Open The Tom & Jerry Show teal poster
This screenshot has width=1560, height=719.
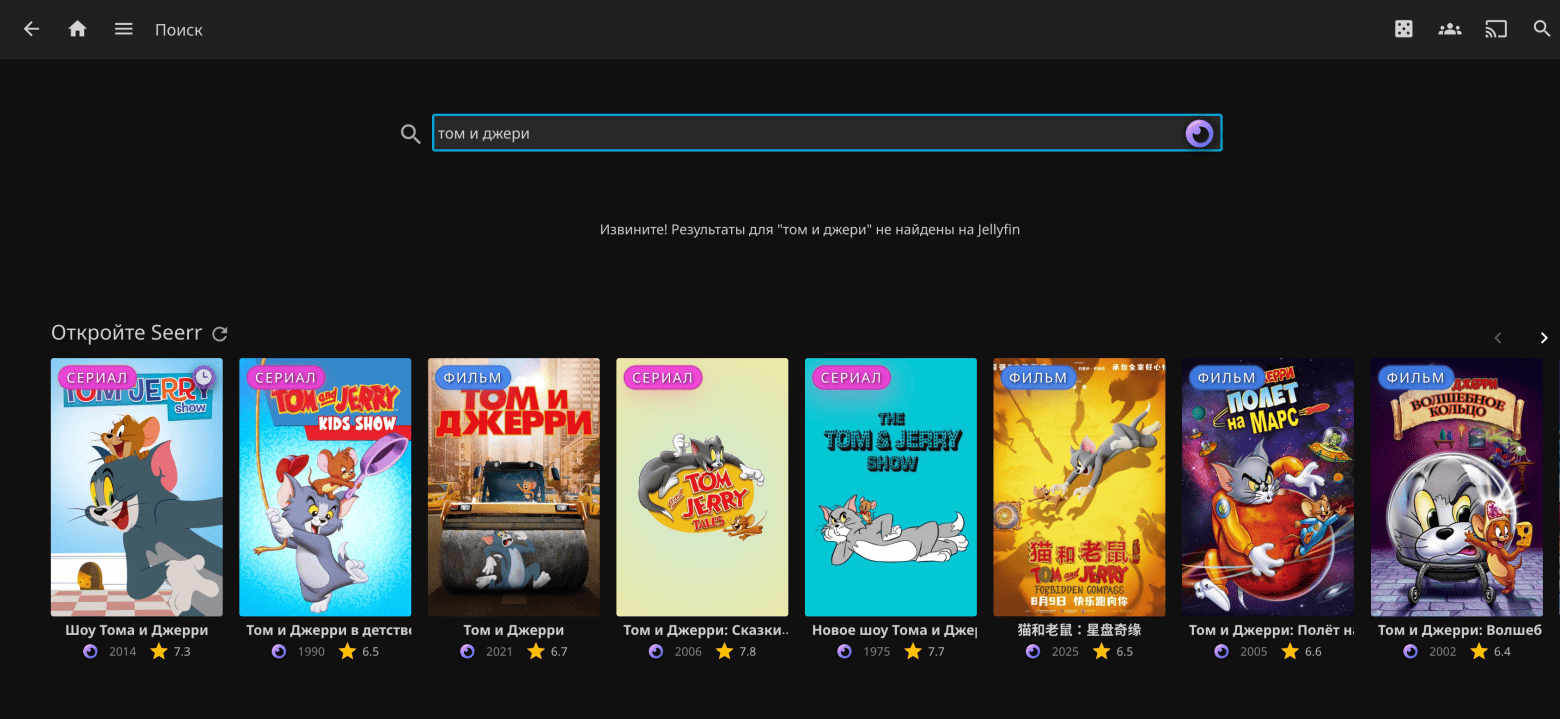pyautogui.click(x=891, y=487)
